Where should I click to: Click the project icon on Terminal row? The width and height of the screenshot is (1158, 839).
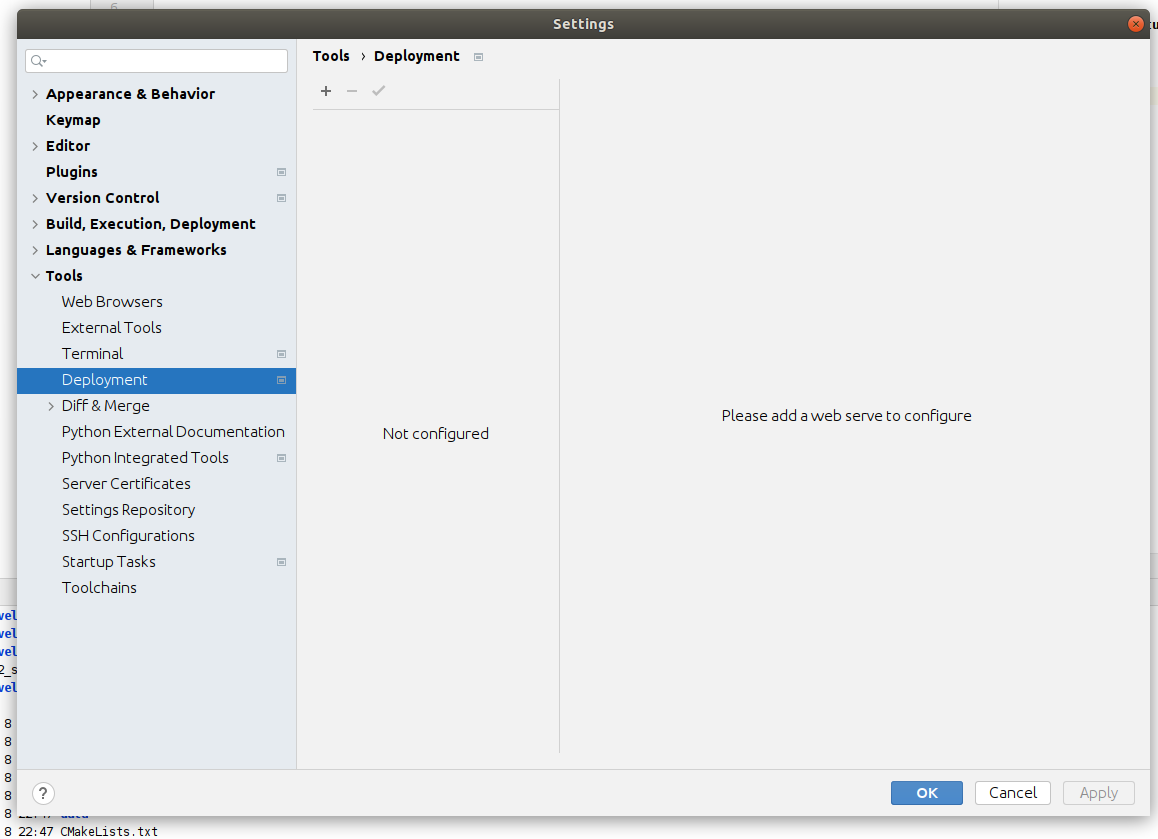pyautogui.click(x=281, y=354)
